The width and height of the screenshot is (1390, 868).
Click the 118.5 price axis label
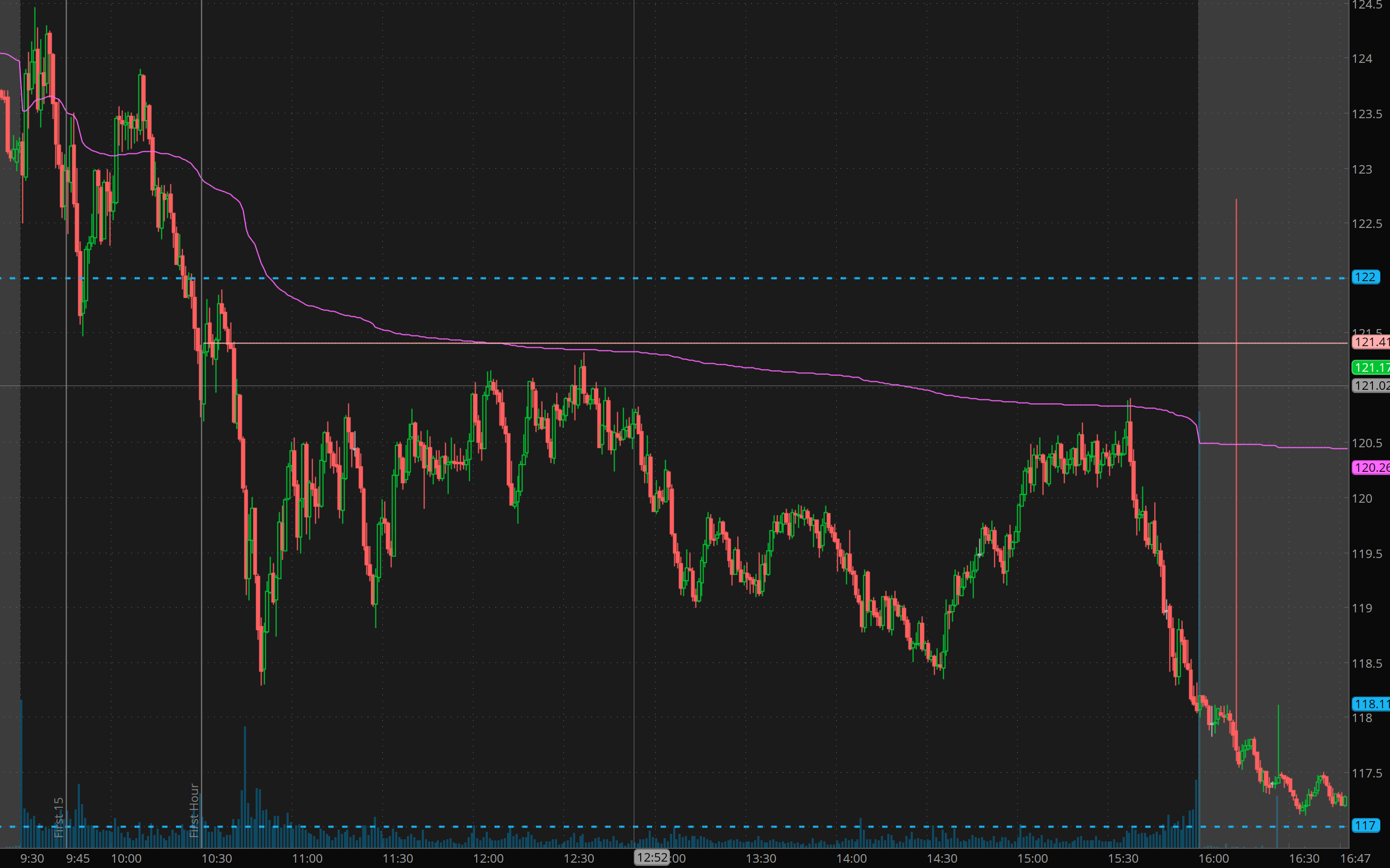tap(1367, 663)
